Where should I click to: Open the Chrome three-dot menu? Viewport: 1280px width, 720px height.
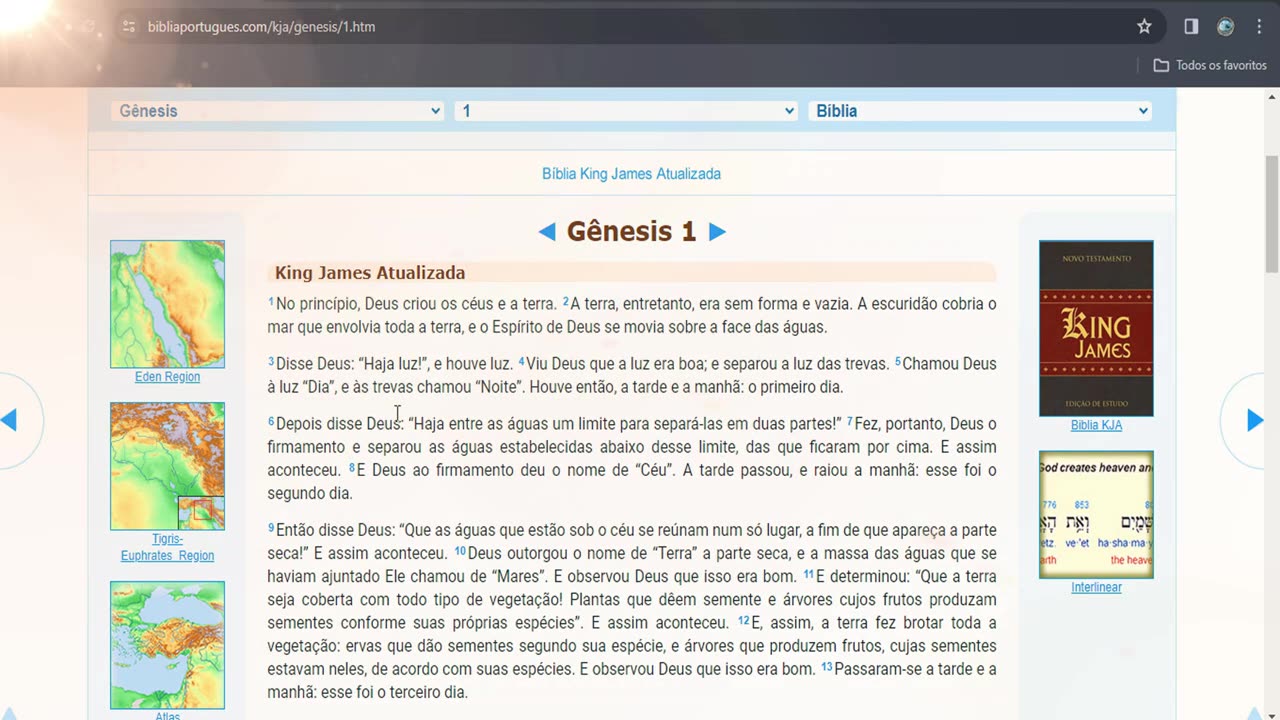pos(1259,27)
